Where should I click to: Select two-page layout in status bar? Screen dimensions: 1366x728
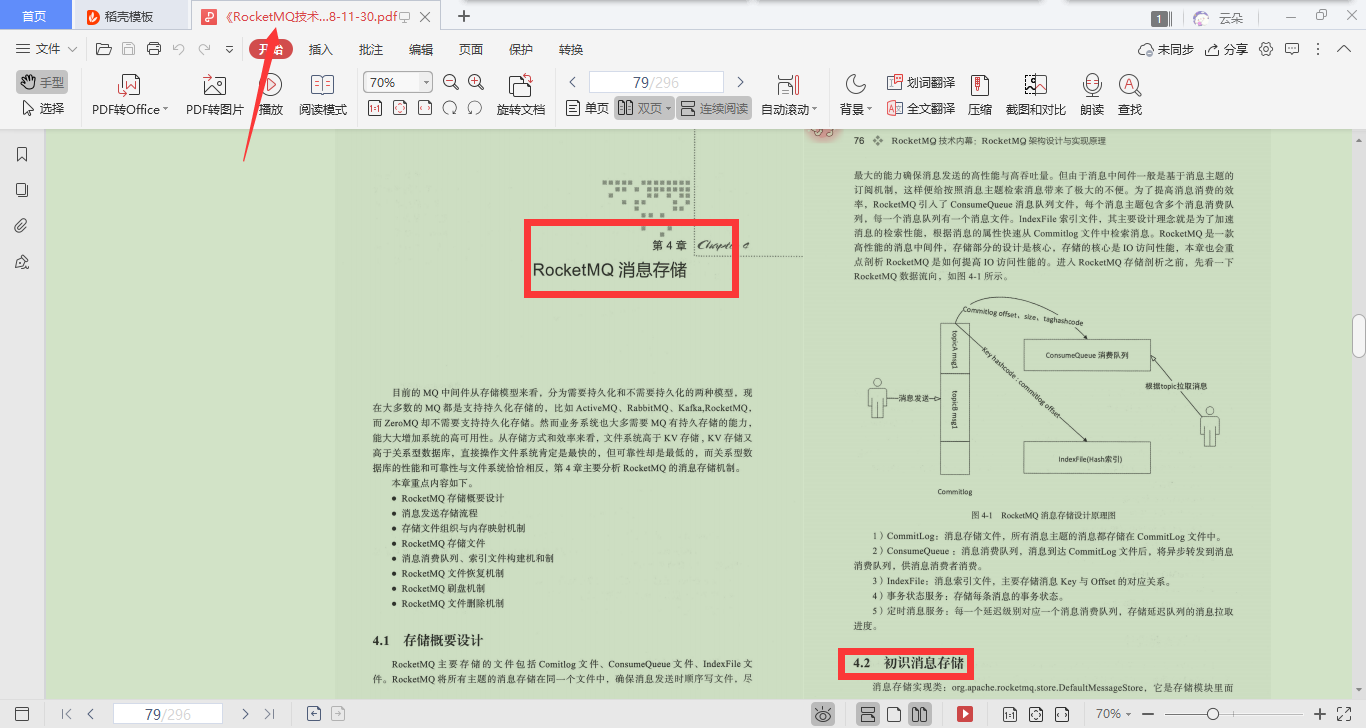[920, 714]
